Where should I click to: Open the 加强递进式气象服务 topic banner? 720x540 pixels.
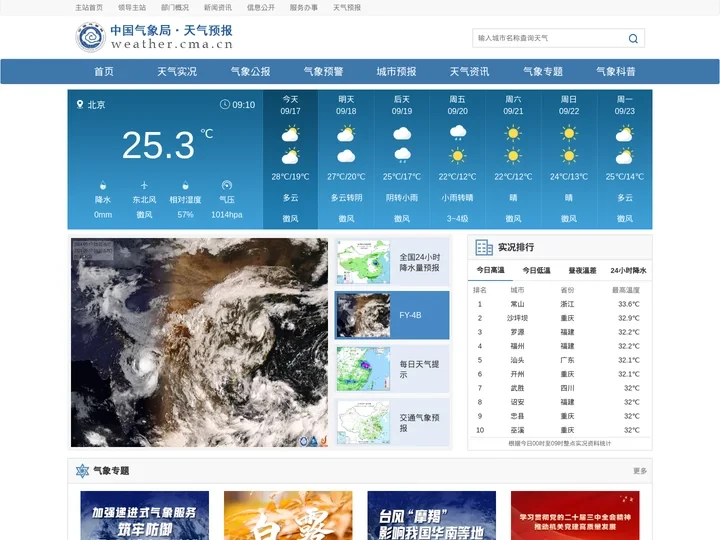point(145,515)
